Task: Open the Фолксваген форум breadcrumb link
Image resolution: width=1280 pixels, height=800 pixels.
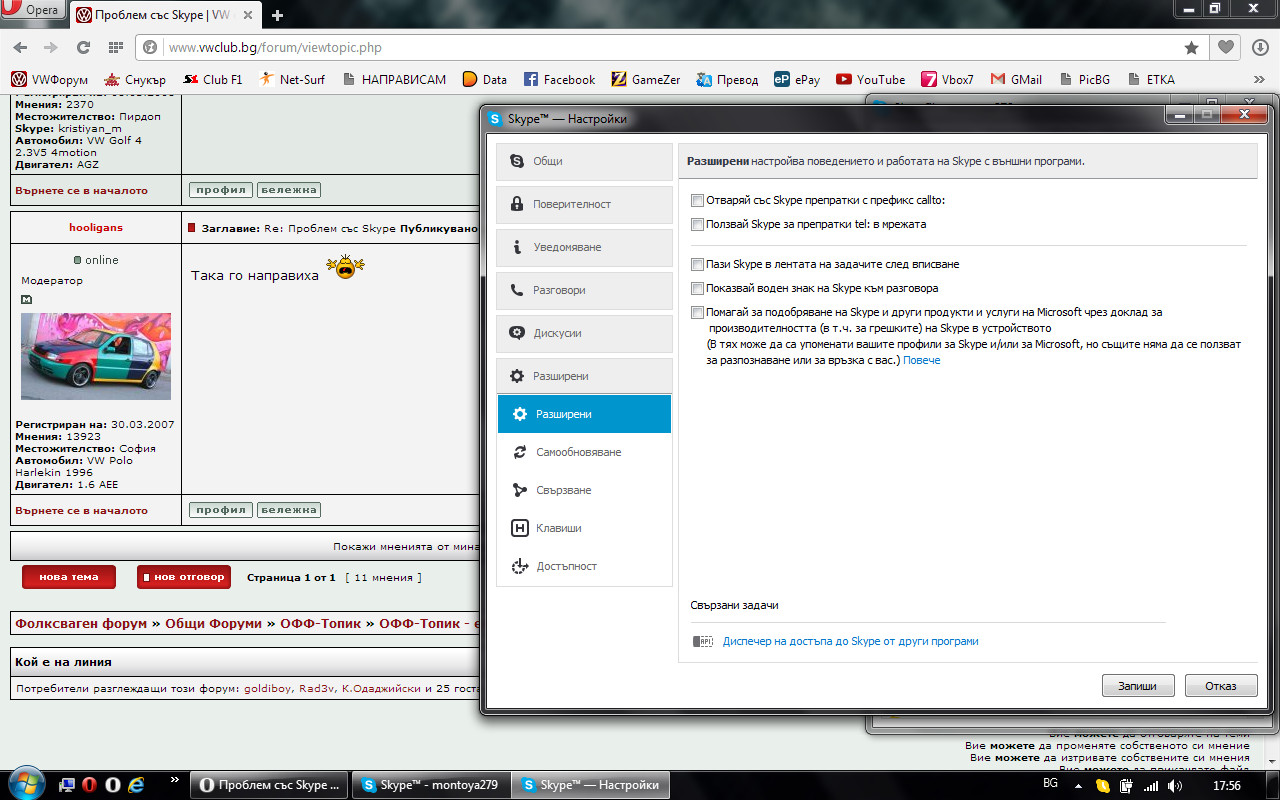Action: [x=81, y=623]
